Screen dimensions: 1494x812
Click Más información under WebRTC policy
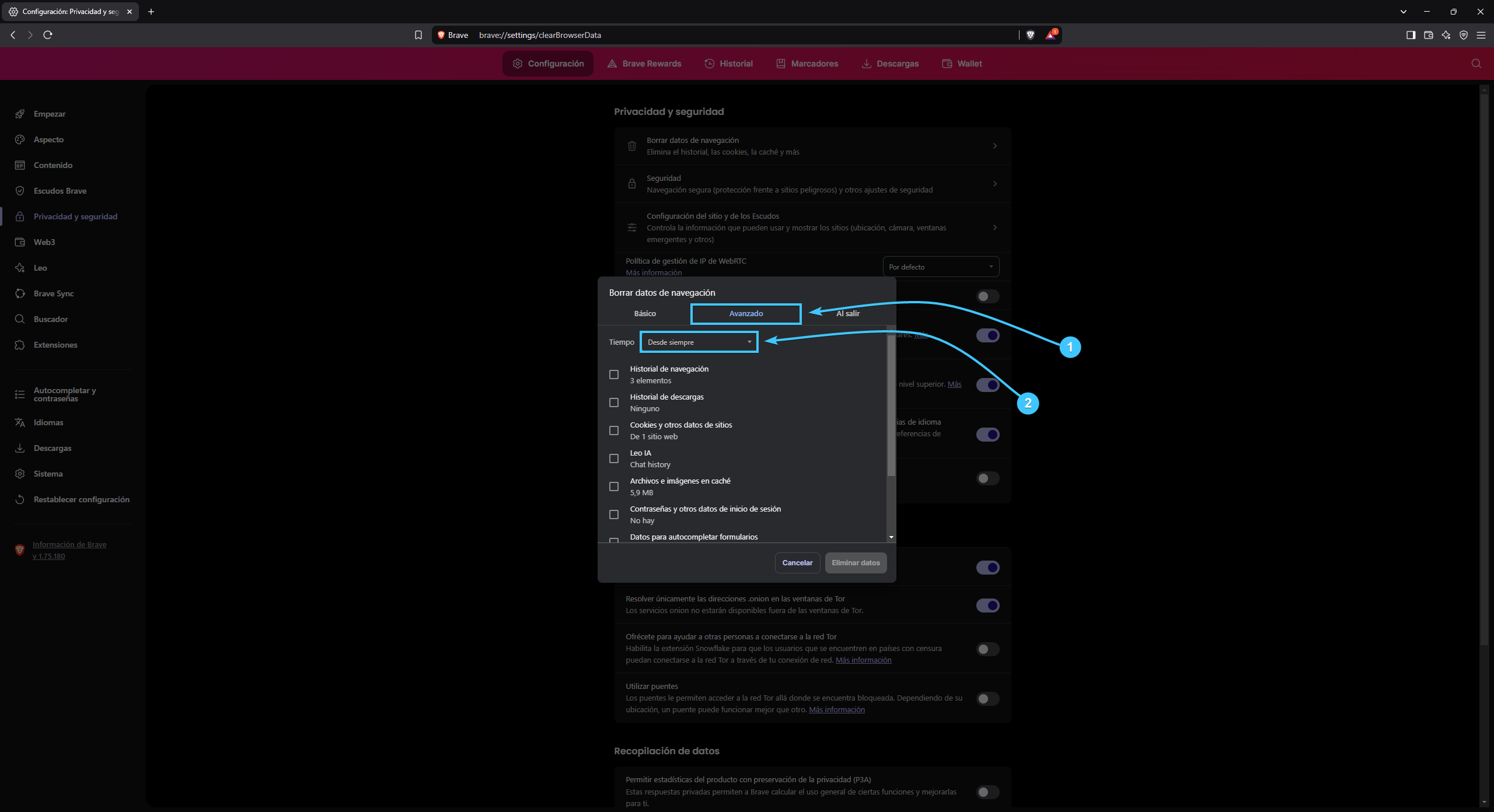654,272
